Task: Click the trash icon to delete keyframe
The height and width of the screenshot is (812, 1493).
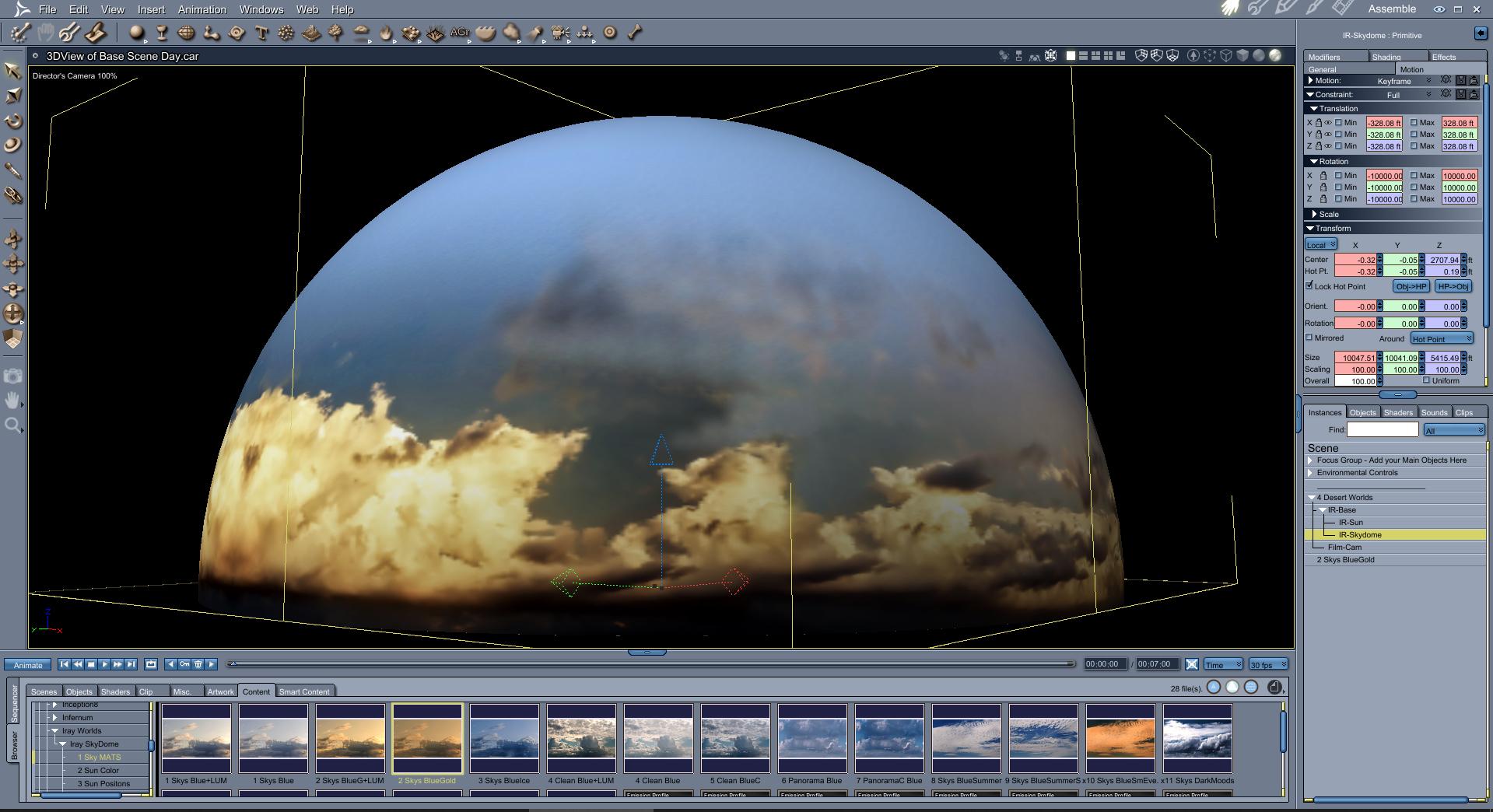Action: [198, 664]
